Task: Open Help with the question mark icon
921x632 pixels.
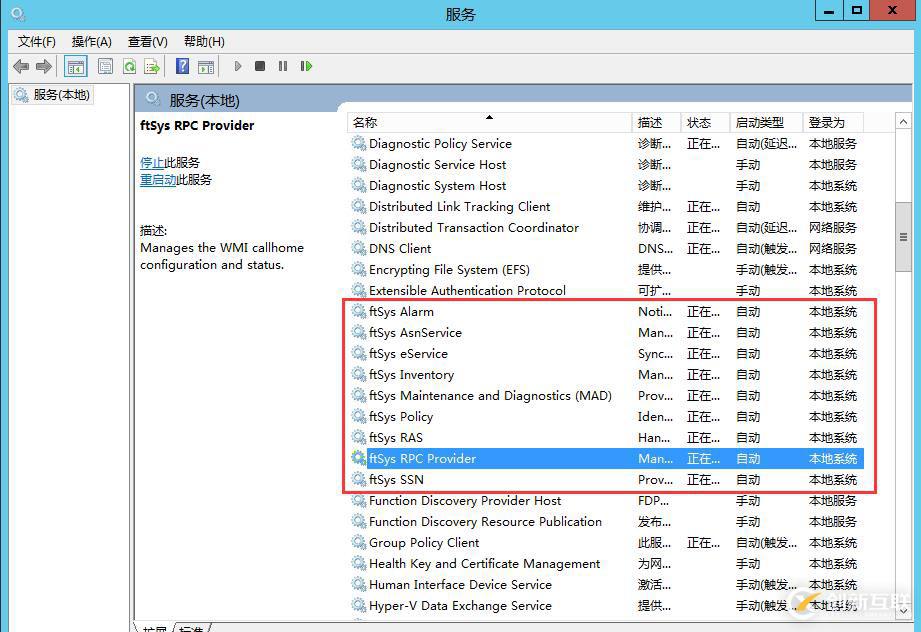Action: click(182, 67)
